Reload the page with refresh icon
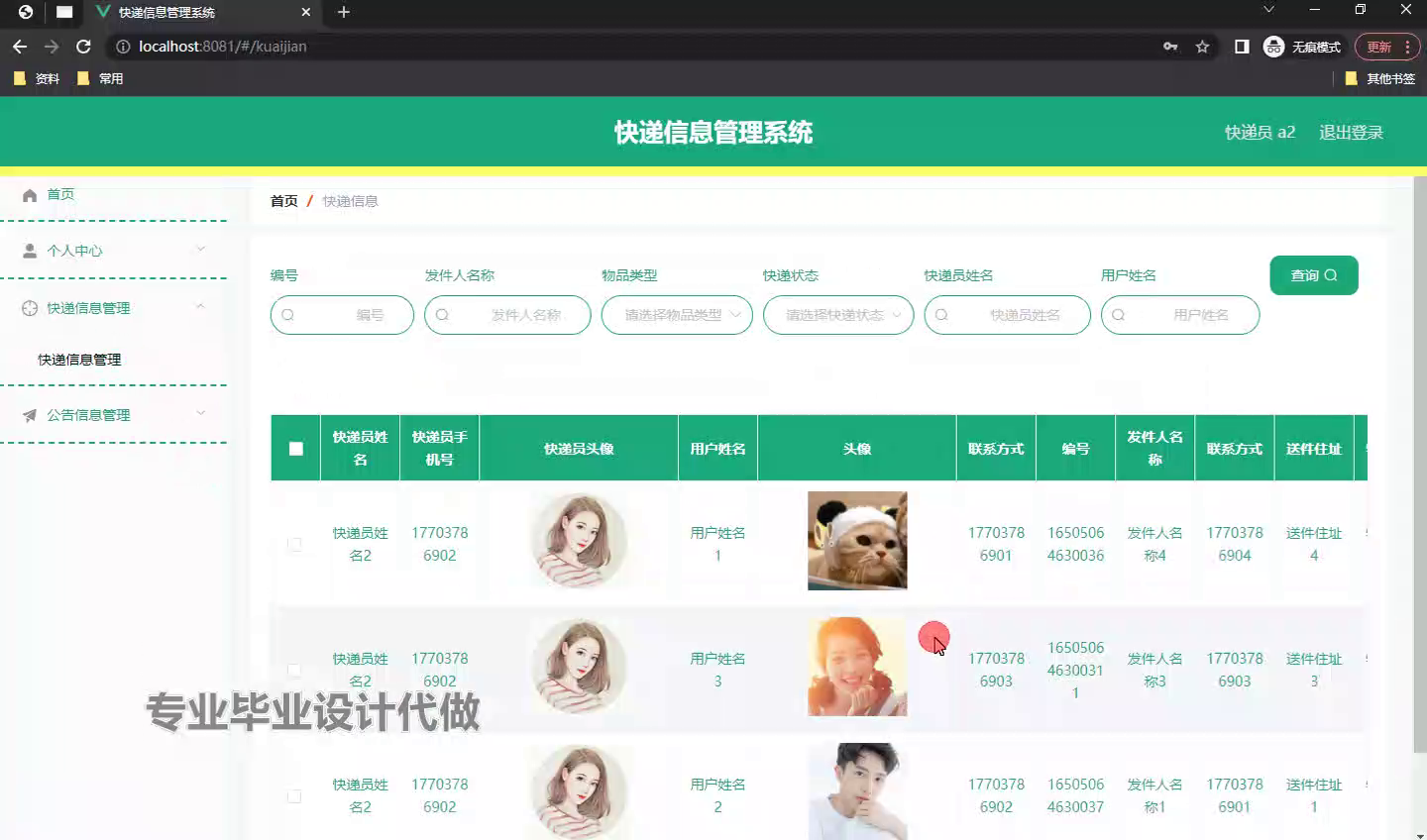The height and width of the screenshot is (840, 1427). pyautogui.click(x=83, y=47)
